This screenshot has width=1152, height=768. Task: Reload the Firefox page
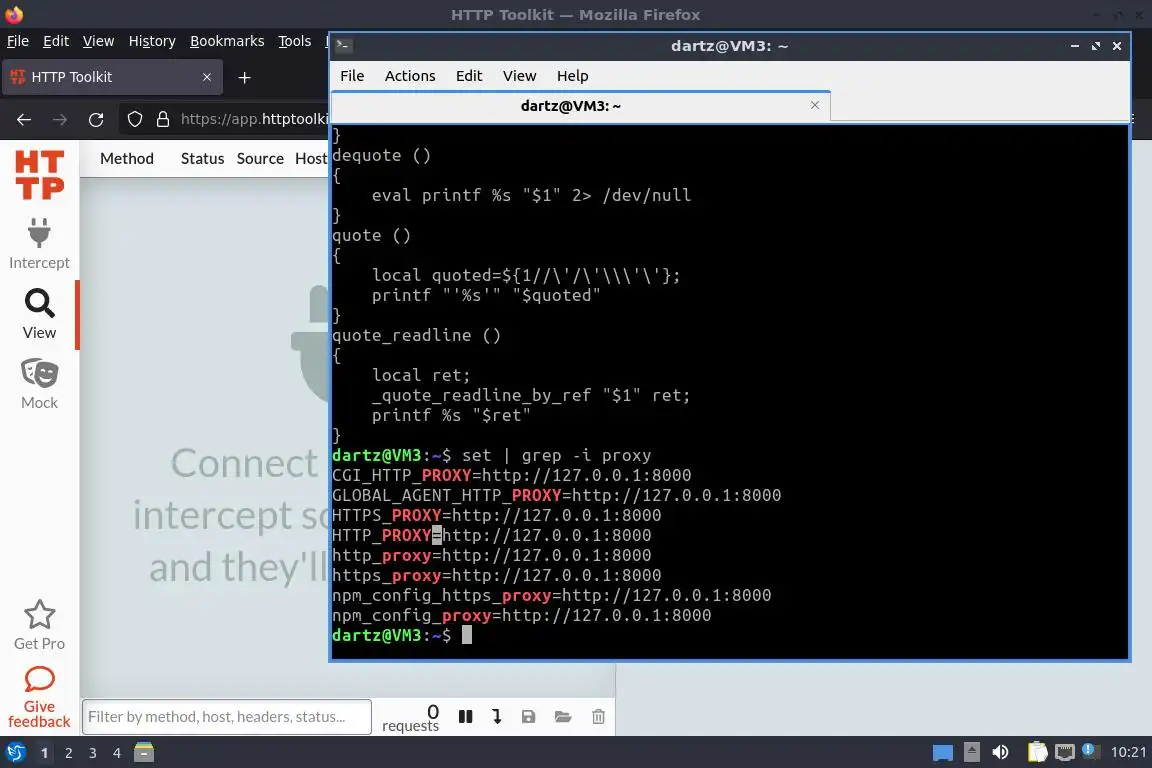(96, 120)
